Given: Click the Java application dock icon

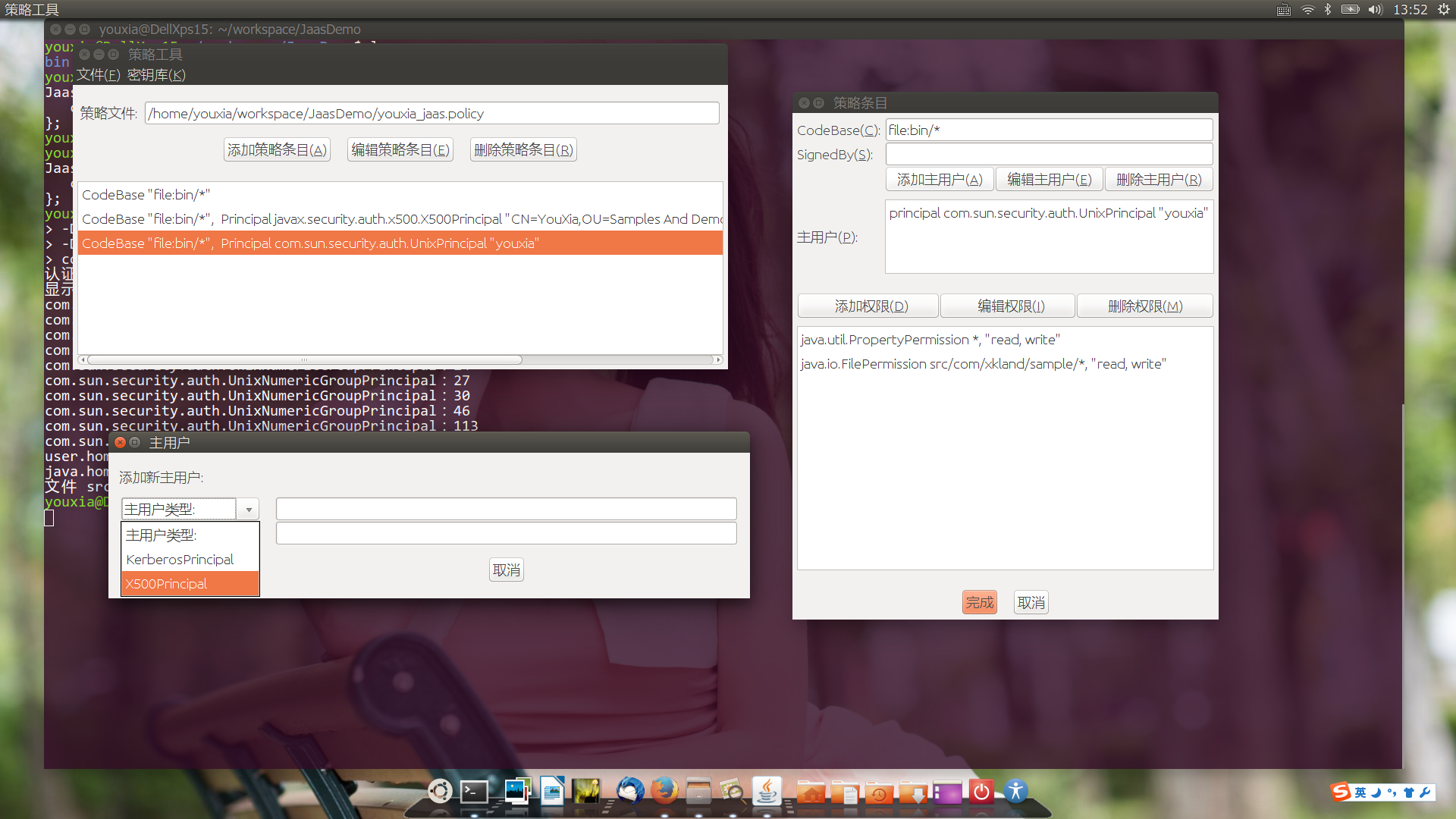Looking at the screenshot, I should click(x=767, y=792).
